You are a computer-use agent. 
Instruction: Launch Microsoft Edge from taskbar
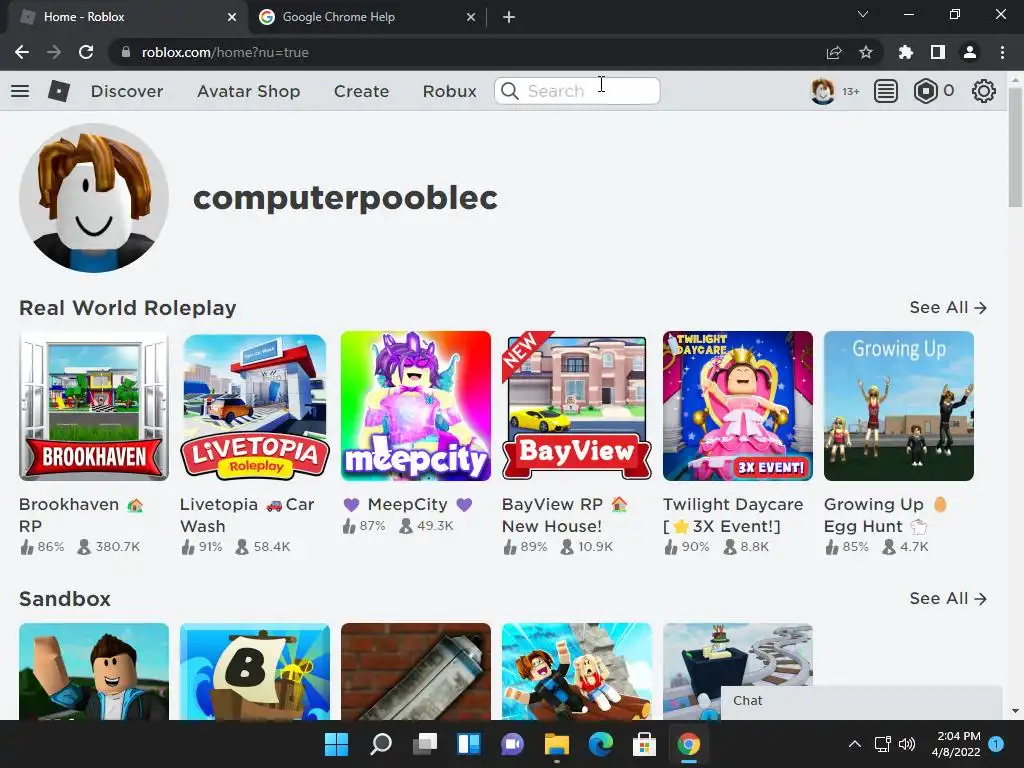[x=601, y=744]
